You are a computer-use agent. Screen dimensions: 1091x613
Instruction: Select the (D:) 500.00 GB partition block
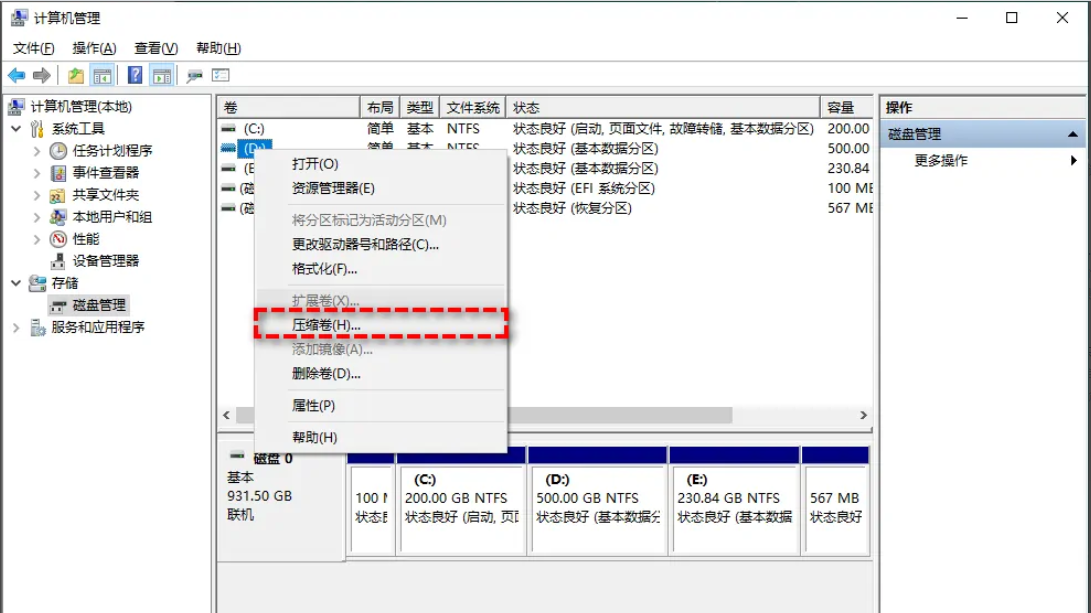click(x=598, y=509)
